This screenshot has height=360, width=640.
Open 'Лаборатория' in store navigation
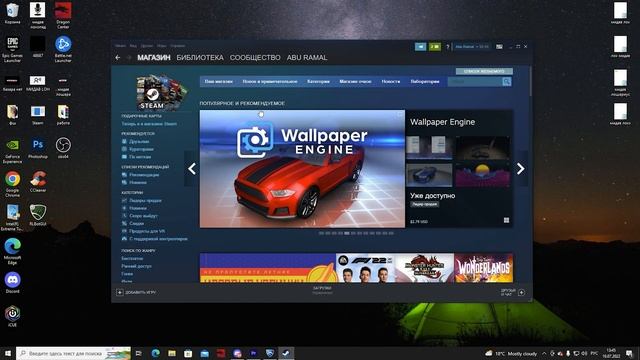click(x=425, y=82)
